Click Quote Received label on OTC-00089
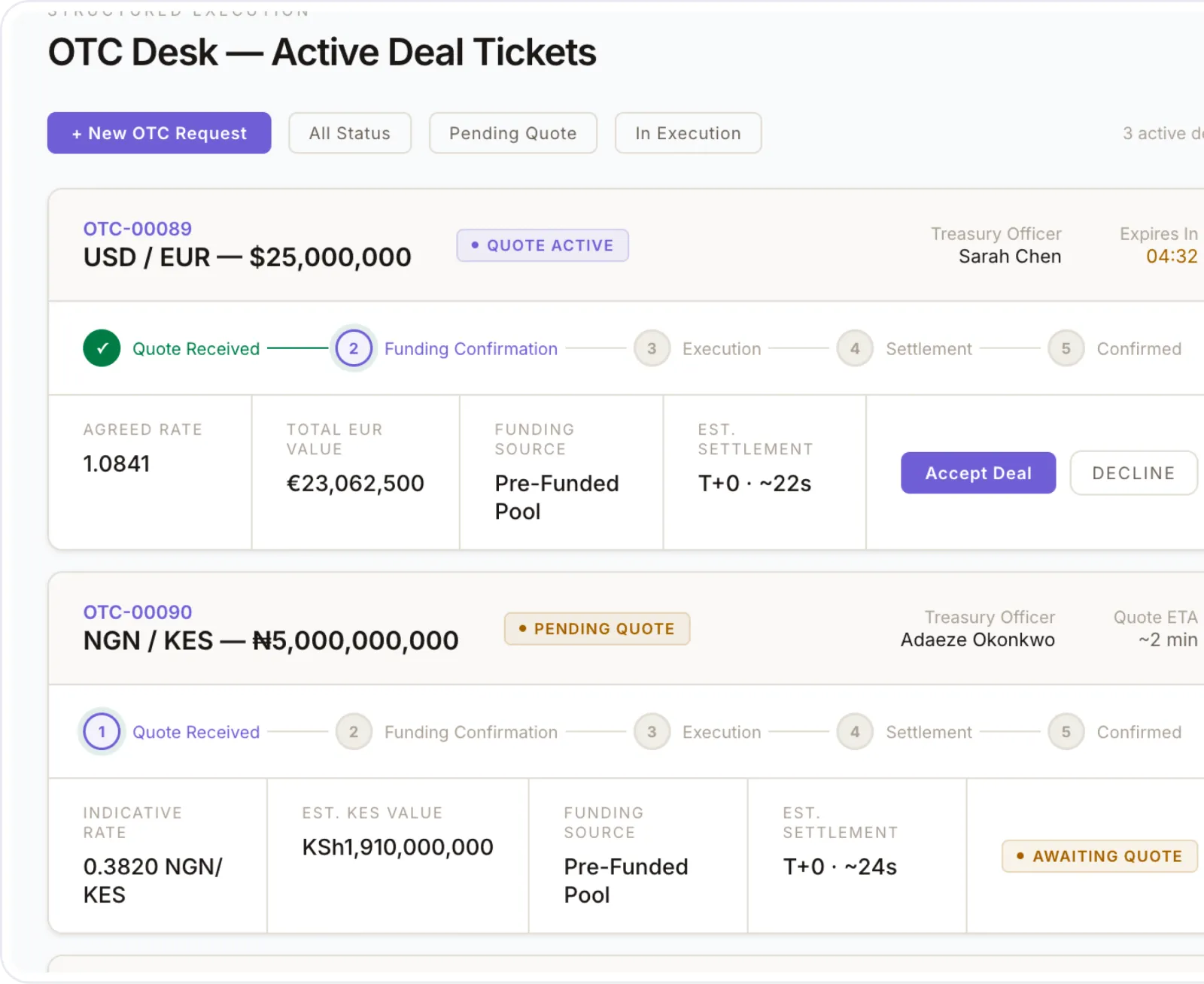The width and height of the screenshot is (1204, 984). point(196,349)
